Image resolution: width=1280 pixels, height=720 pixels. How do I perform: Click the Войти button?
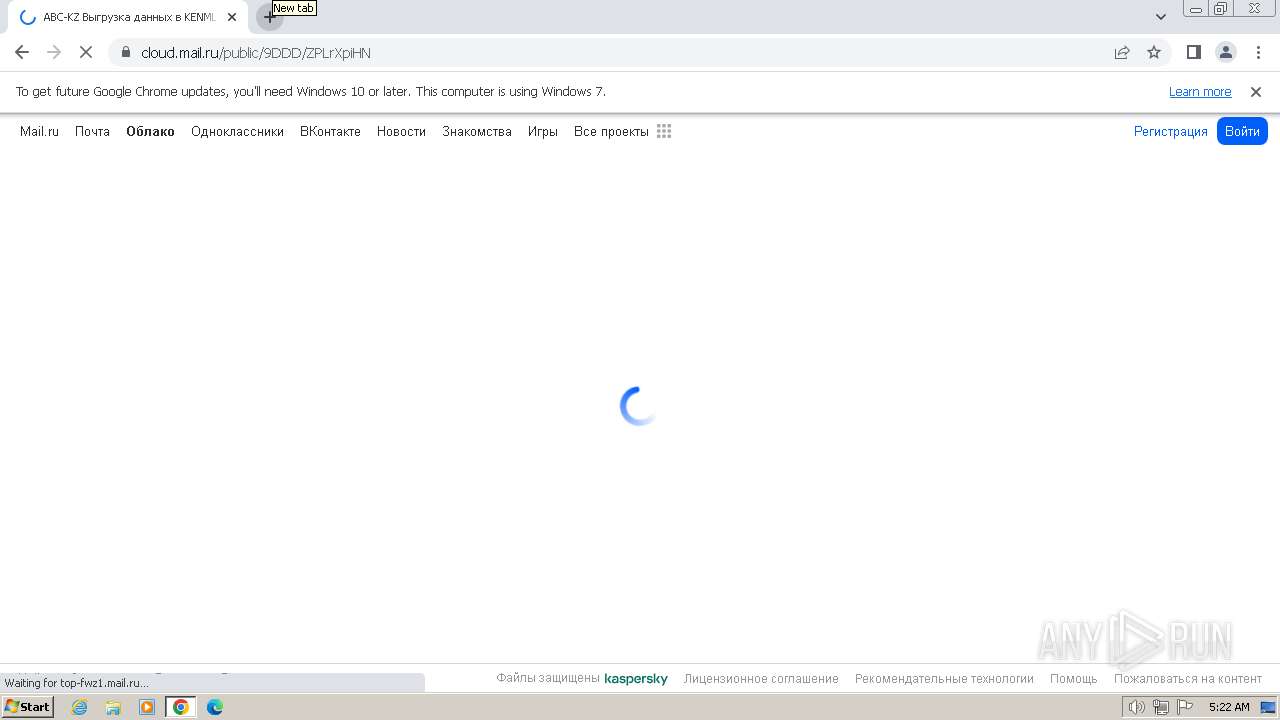[1242, 131]
